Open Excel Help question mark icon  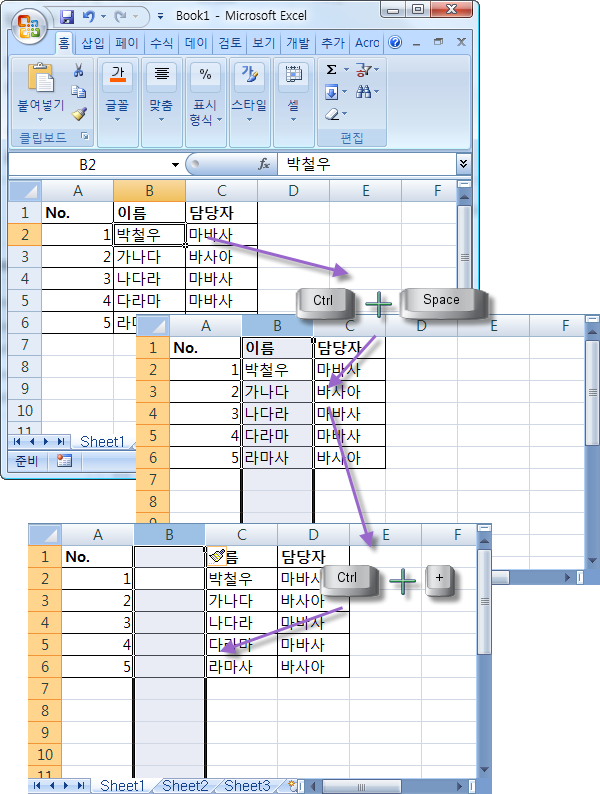[395, 43]
